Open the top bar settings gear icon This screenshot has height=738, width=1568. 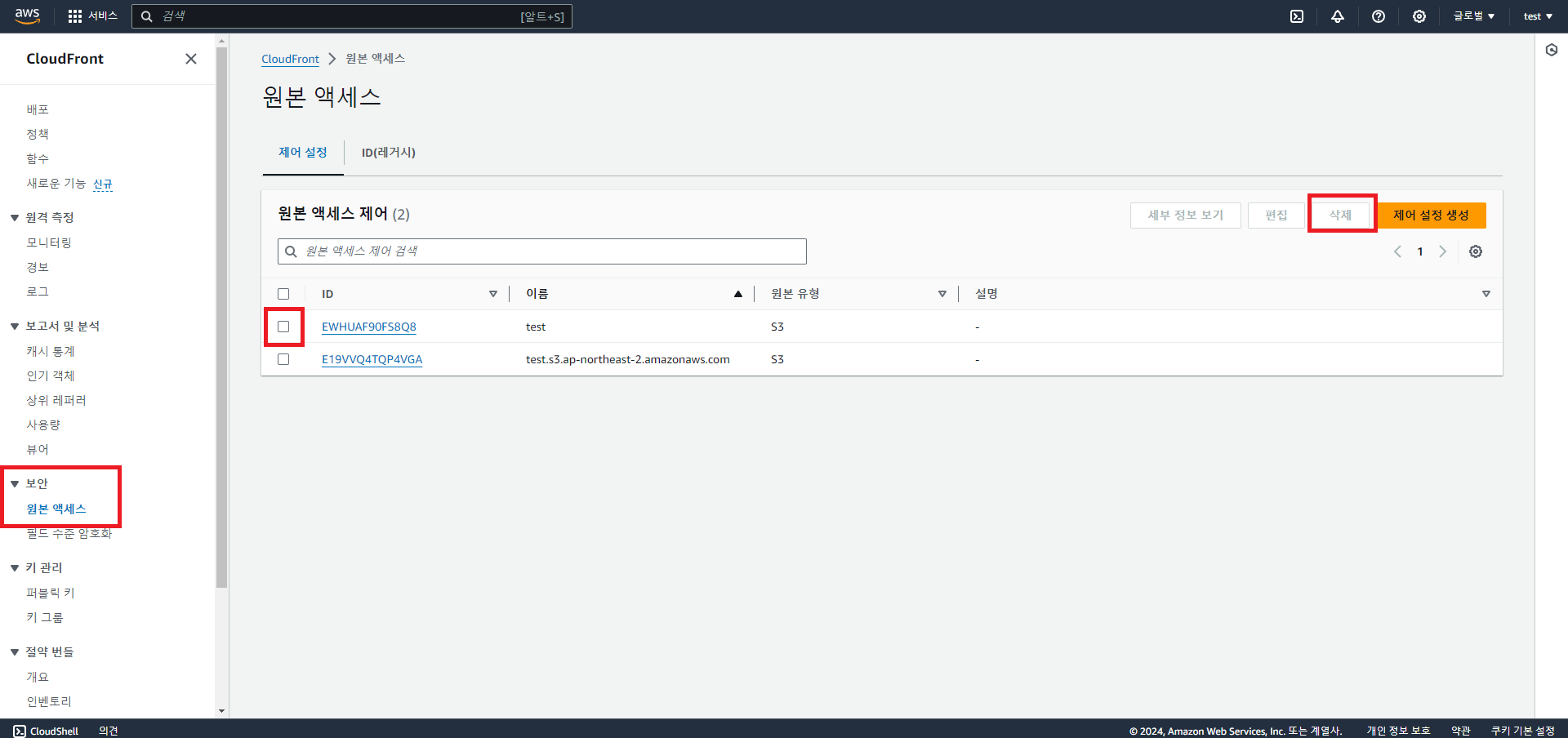(1419, 16)
